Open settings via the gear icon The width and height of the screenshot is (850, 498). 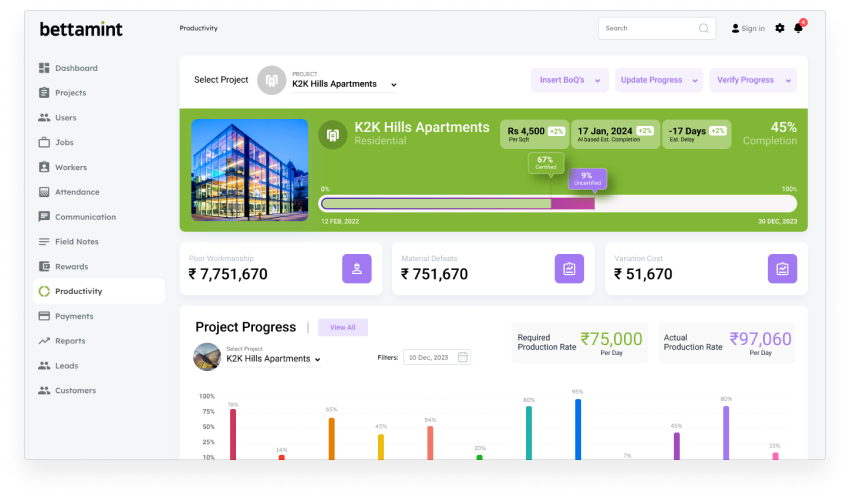[x=780, y=28]
